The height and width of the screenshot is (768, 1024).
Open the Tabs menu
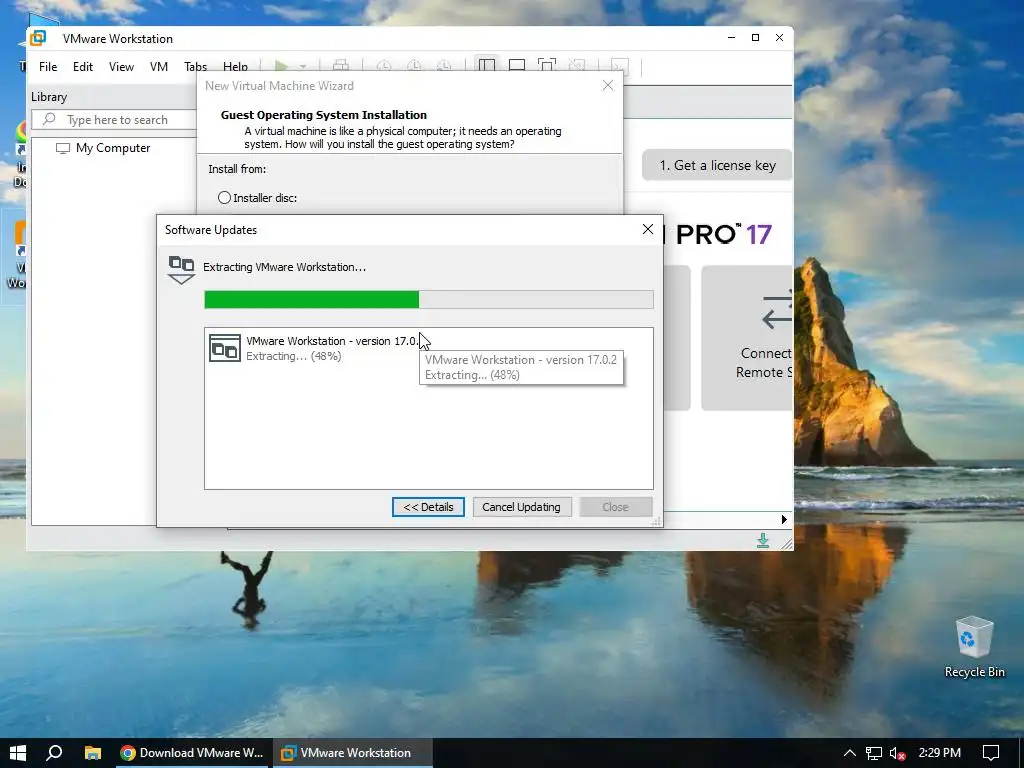pyautogui.click(x=195, y=67)
